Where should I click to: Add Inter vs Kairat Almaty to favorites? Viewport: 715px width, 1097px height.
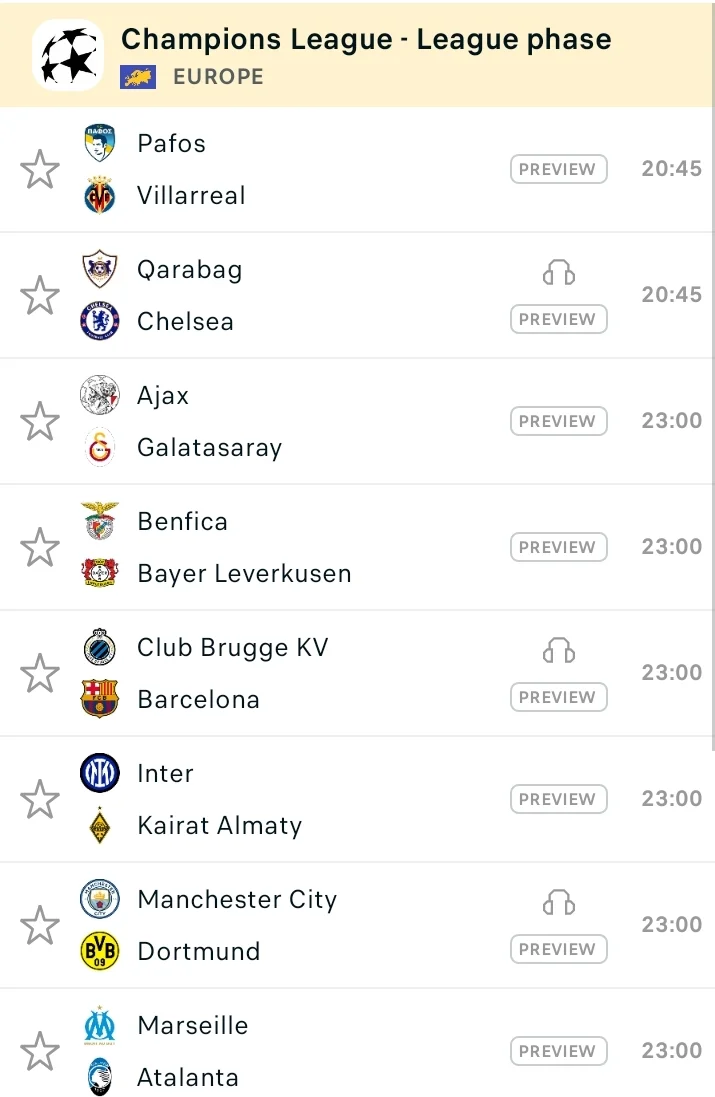[x=40, y=799]
